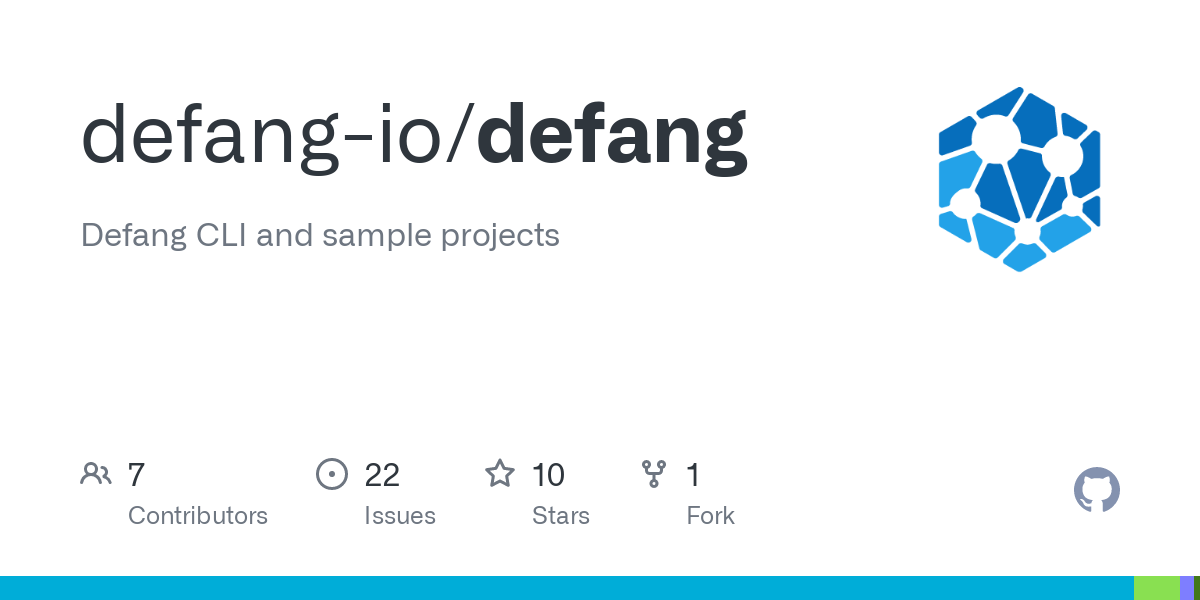1200x600 pixels.
Task: Open the GitHub Octocat logo
Action: click(x=1096, y=490)
